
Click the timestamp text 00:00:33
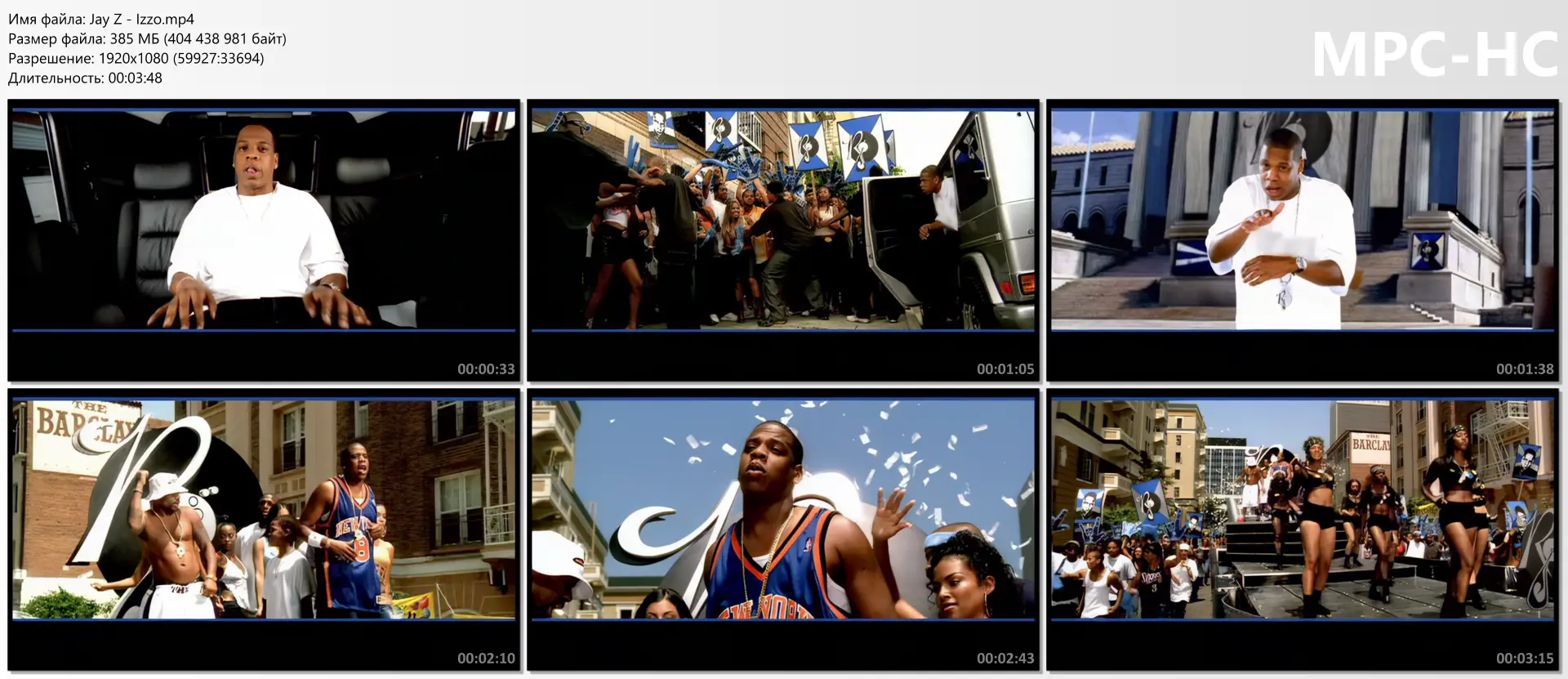tap(486, 369)
